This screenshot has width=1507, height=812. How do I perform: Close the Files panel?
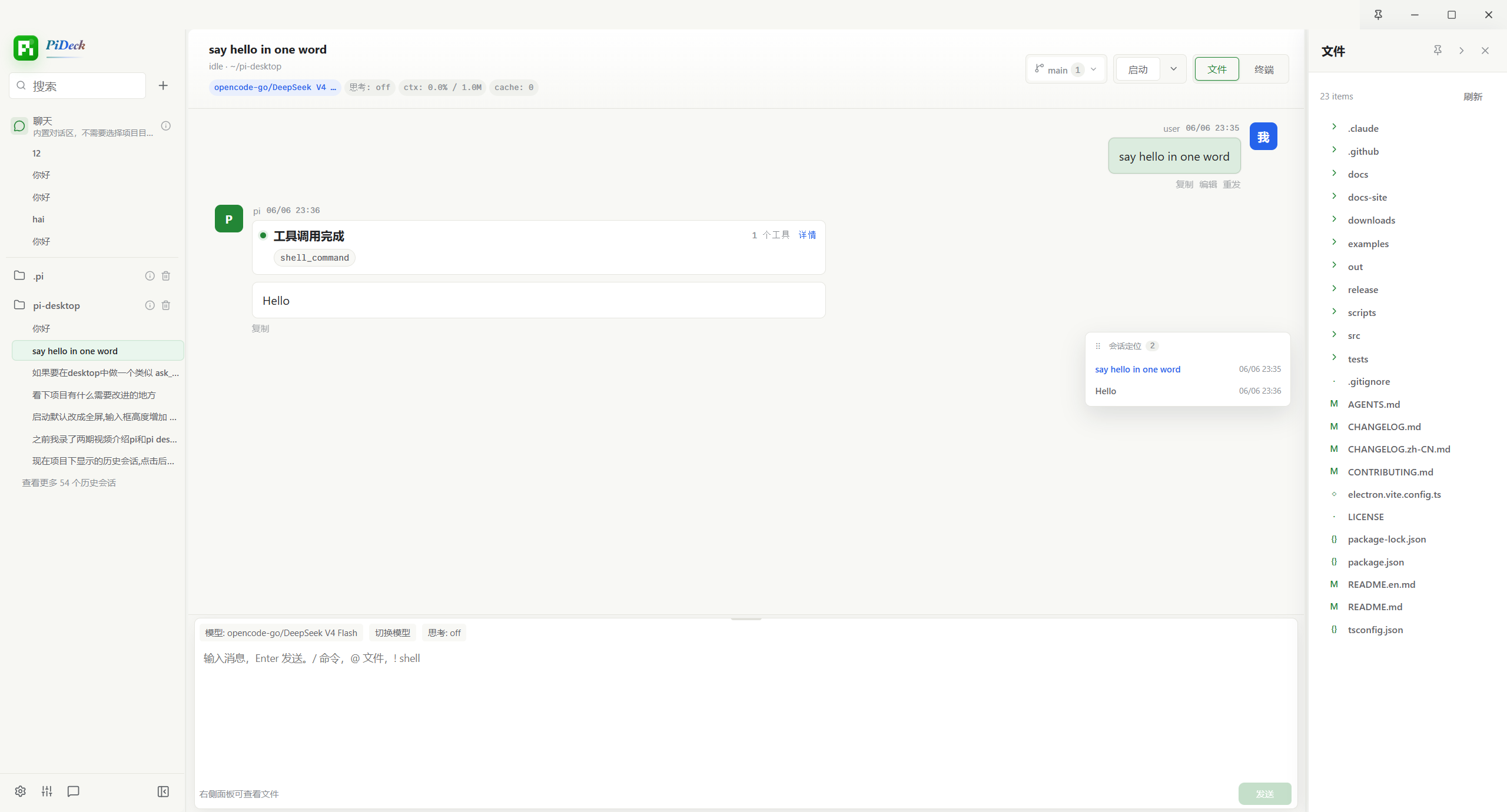coord(1485,51)
